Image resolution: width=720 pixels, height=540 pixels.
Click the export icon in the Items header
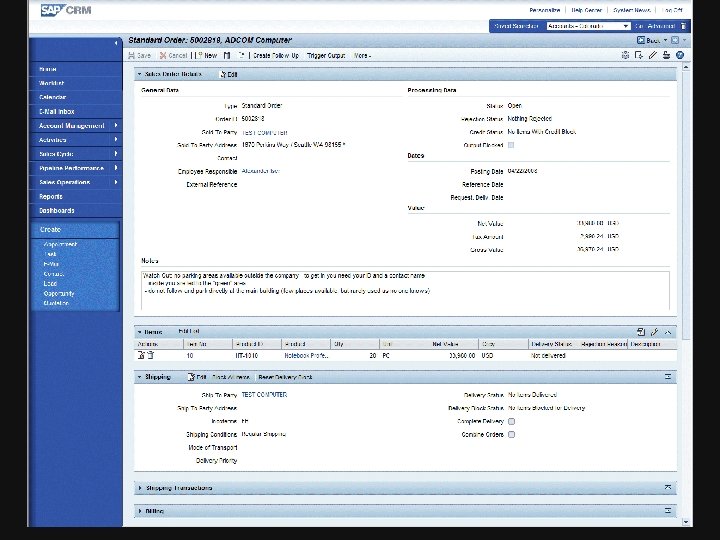pos(641,332)
